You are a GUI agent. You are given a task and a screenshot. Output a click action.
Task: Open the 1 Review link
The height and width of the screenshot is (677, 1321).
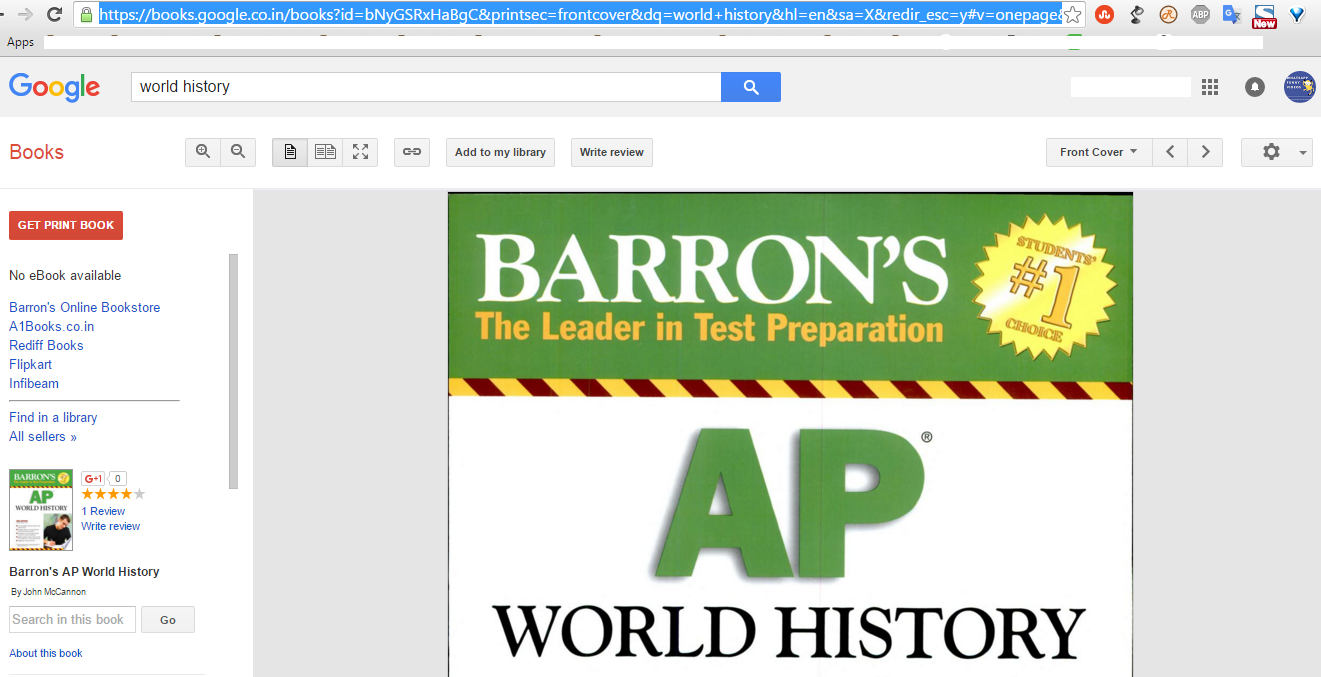click(x=103, y=511)
